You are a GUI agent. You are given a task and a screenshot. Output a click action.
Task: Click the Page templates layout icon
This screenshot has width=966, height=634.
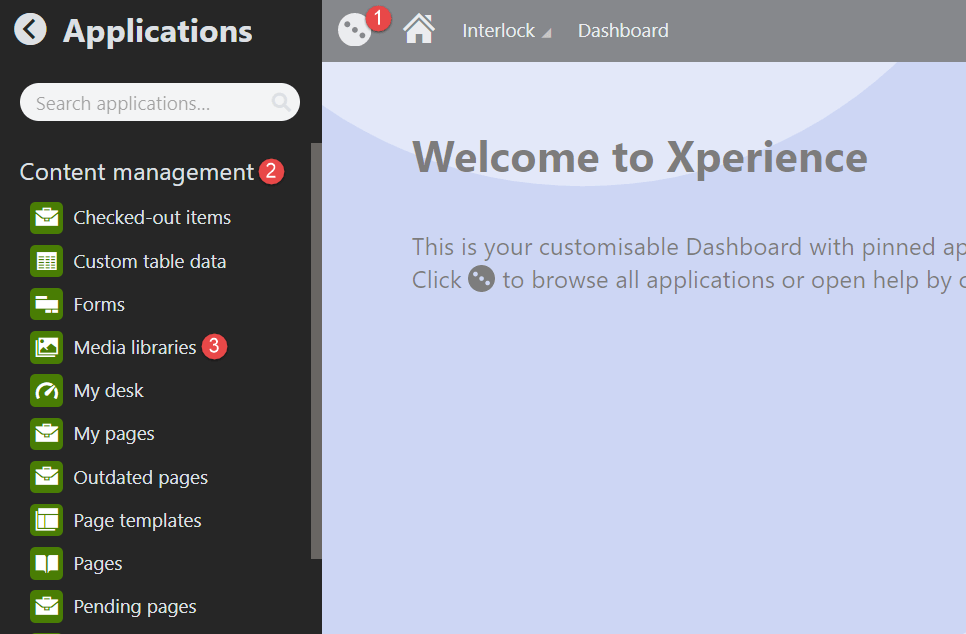click(x=47, y=520)
